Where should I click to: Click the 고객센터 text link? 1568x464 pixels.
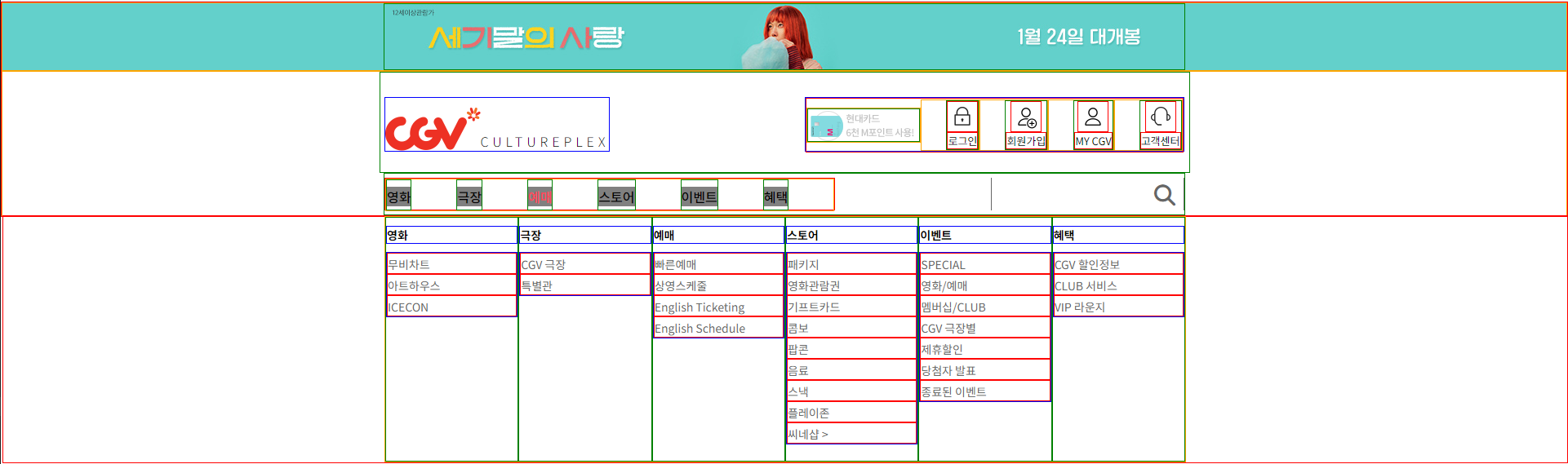click(1160, 141)
